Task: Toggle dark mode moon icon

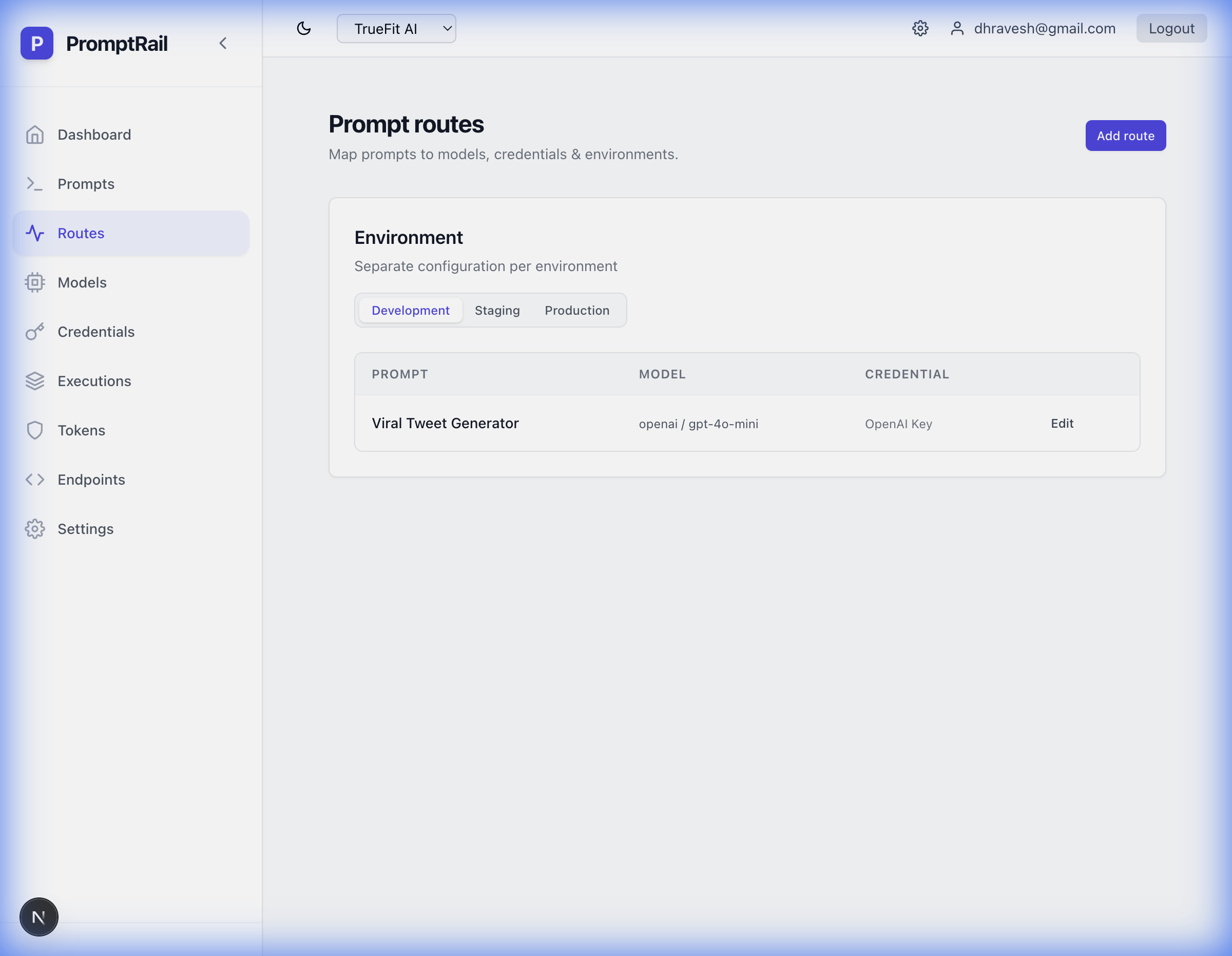Action: coord(303,28)
